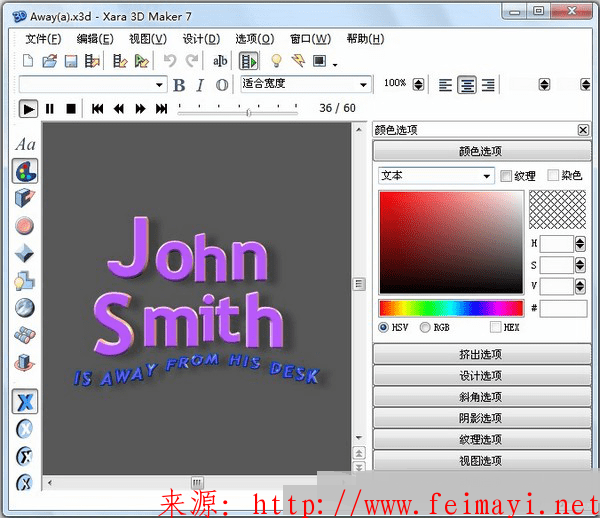Image resolution: width=600 pixels, height=518 pixels.
Task: Open display options dropdown arrow
Action: pos(335,65)
